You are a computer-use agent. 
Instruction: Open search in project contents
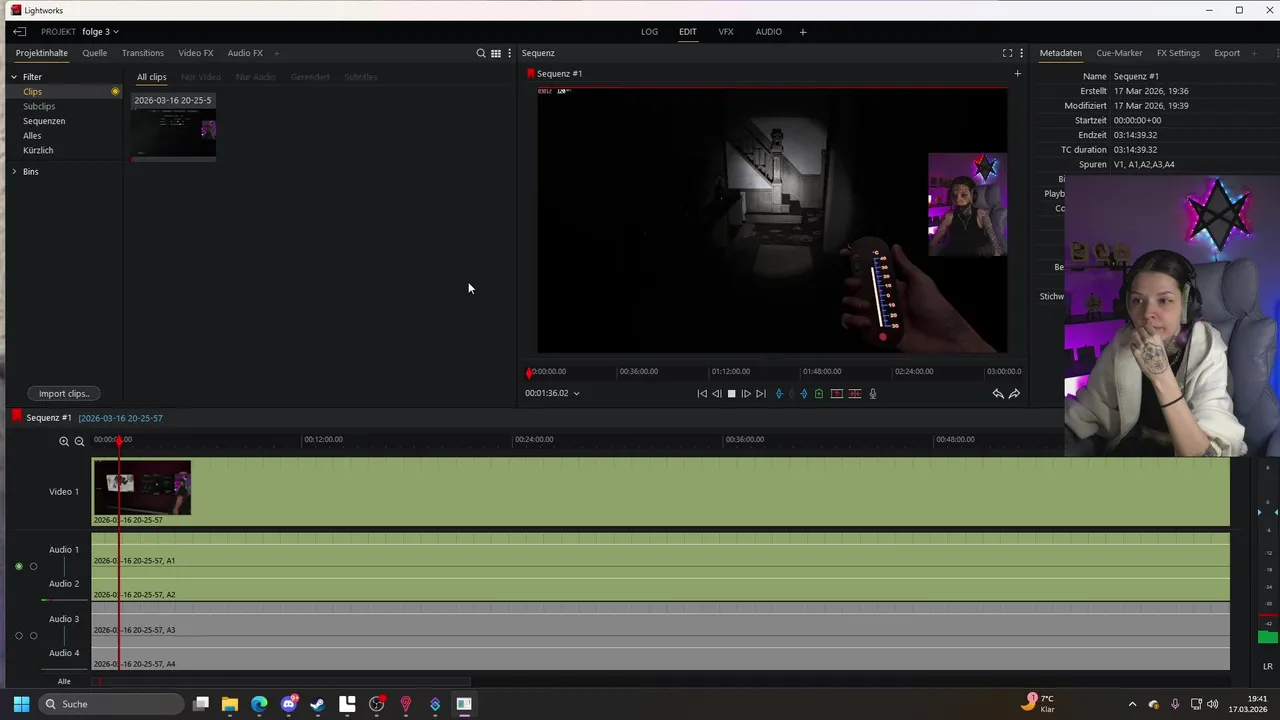click(x=481, y=53)
